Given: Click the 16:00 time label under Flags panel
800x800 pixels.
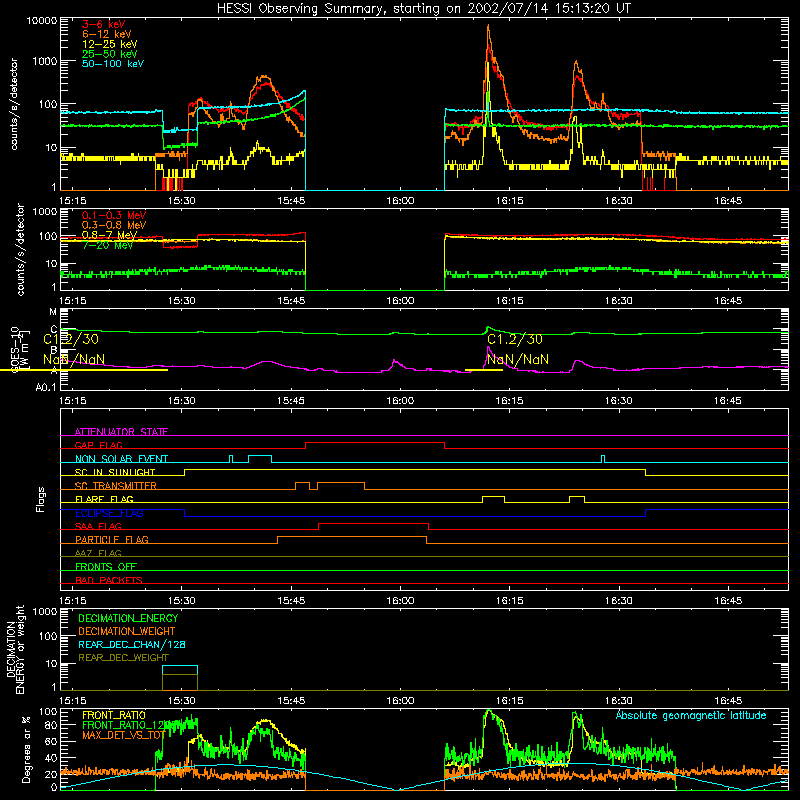Looking at the screenshot, I should 400,601.
